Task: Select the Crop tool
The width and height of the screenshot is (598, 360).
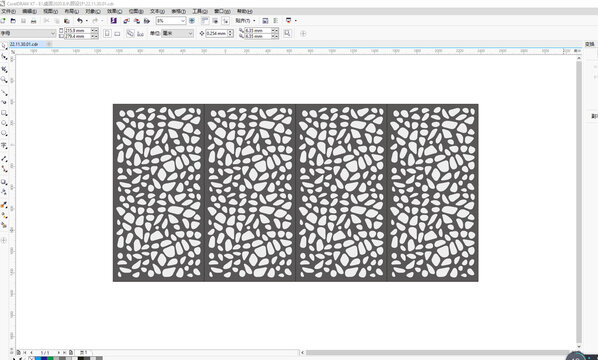Action: 4,69
